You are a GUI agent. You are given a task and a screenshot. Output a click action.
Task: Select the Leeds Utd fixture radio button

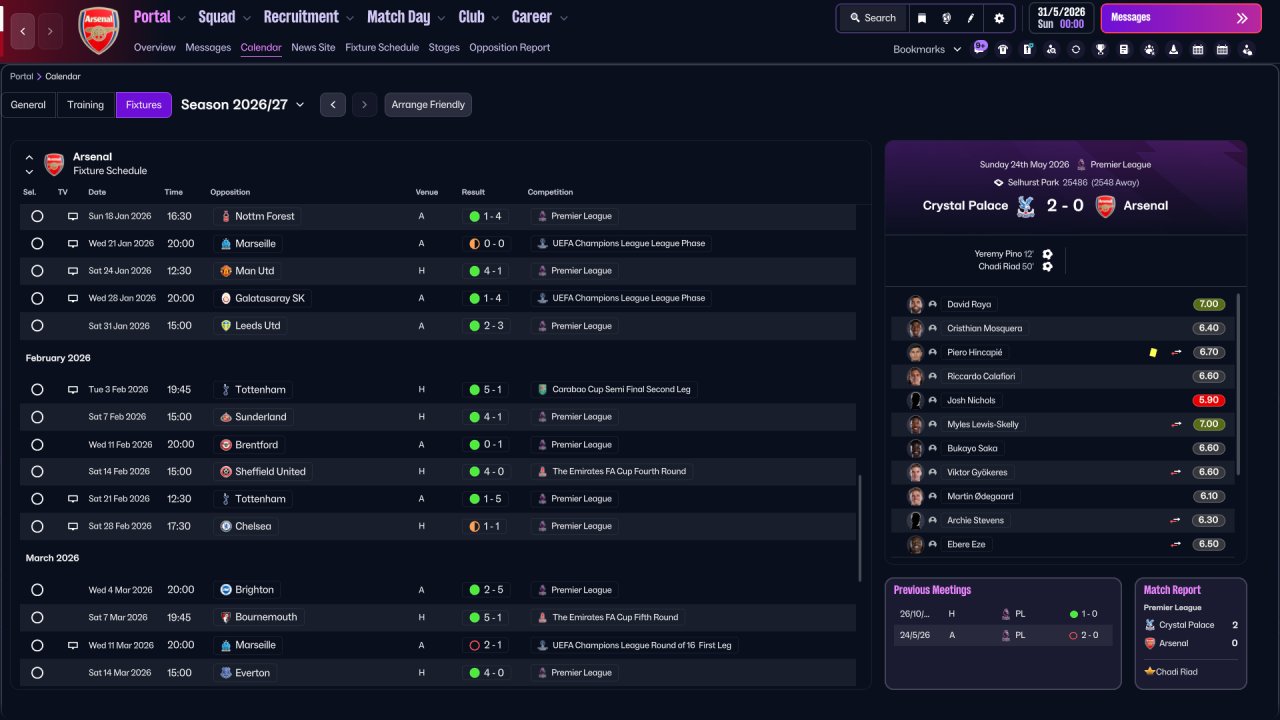pyautogui.click(x=37, y=326)
